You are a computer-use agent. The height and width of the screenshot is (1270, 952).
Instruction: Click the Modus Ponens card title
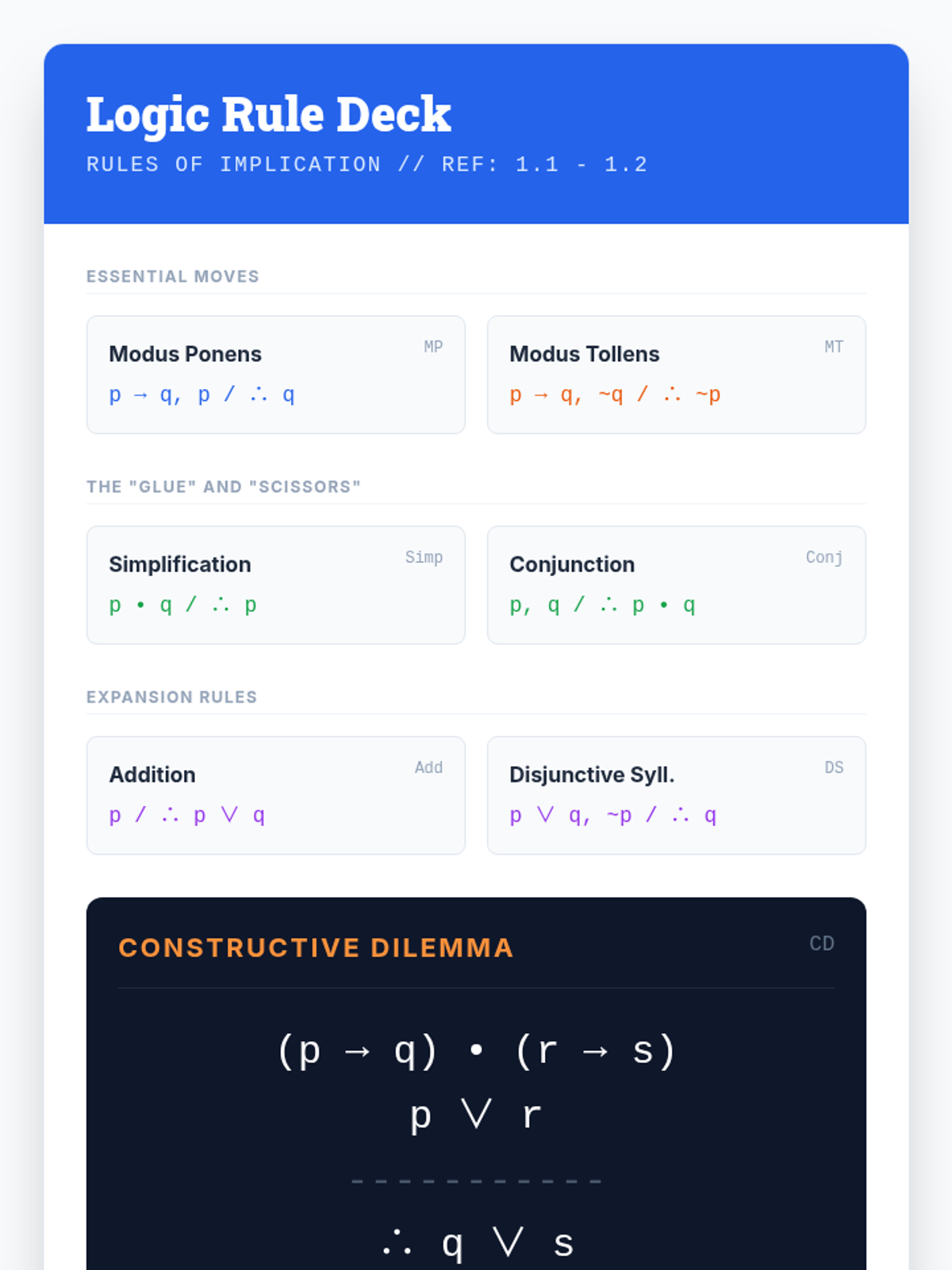[x=185, y=354]
